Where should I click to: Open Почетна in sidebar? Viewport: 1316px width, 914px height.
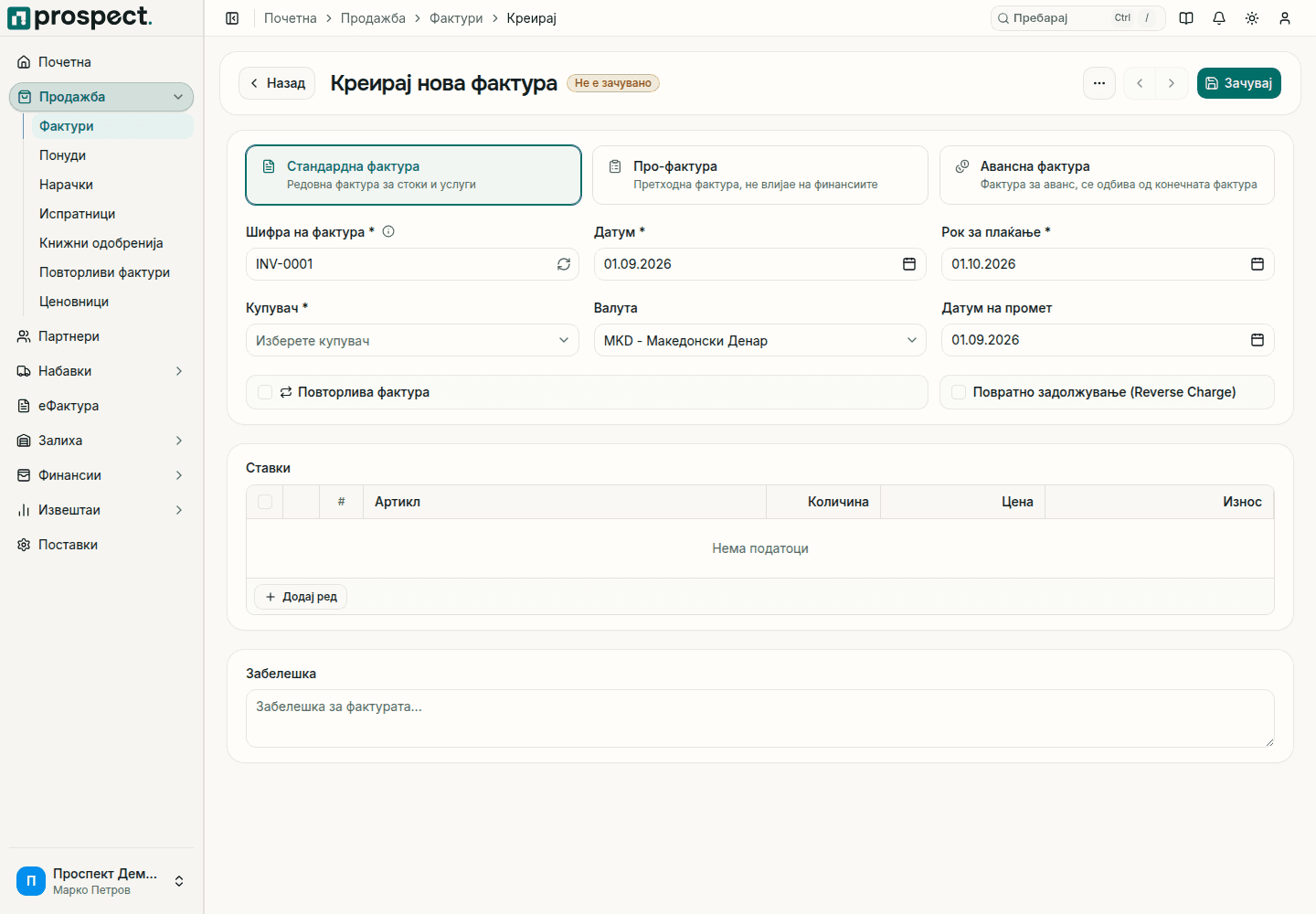click(x=101, y=62)
